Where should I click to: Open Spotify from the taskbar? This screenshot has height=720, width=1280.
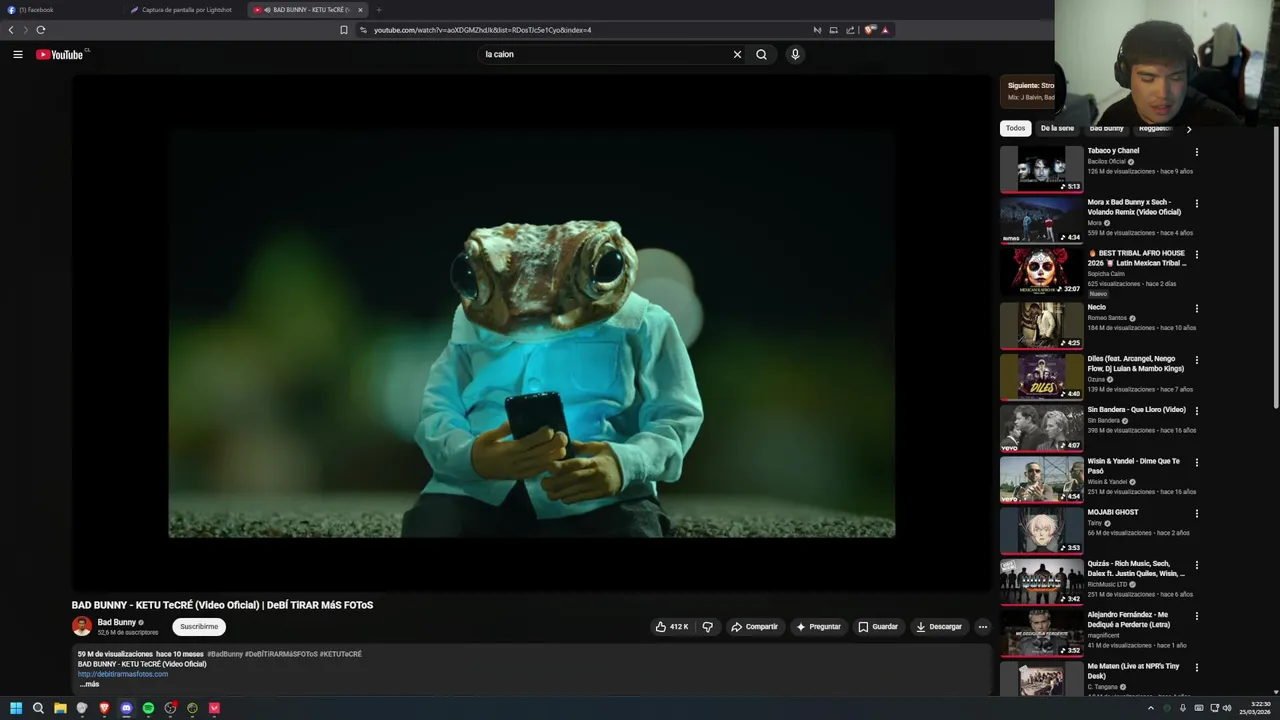[x=148, y=708]
